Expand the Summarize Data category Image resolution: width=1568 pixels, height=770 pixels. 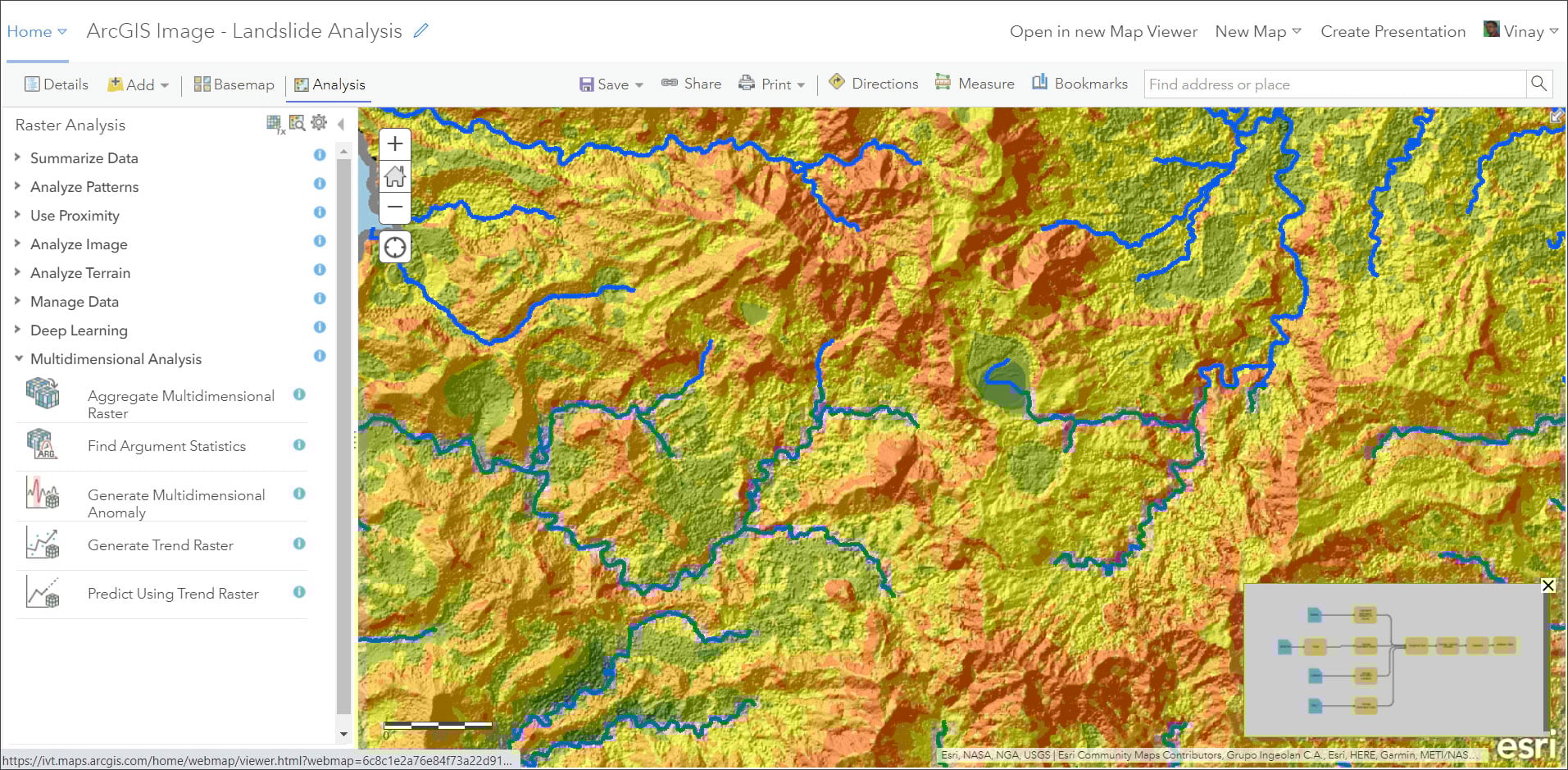pyautogui.click(x=18, y=157)
